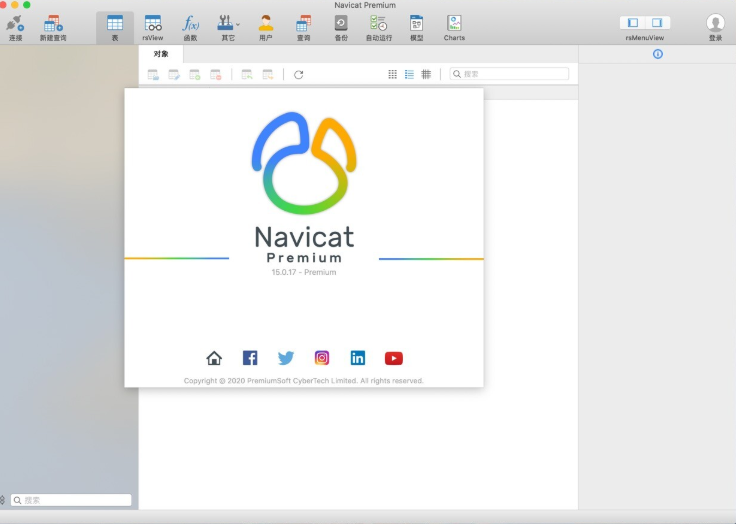
Task: Switch to the 对象 (Objects) tab
Action: coord(161,54)
